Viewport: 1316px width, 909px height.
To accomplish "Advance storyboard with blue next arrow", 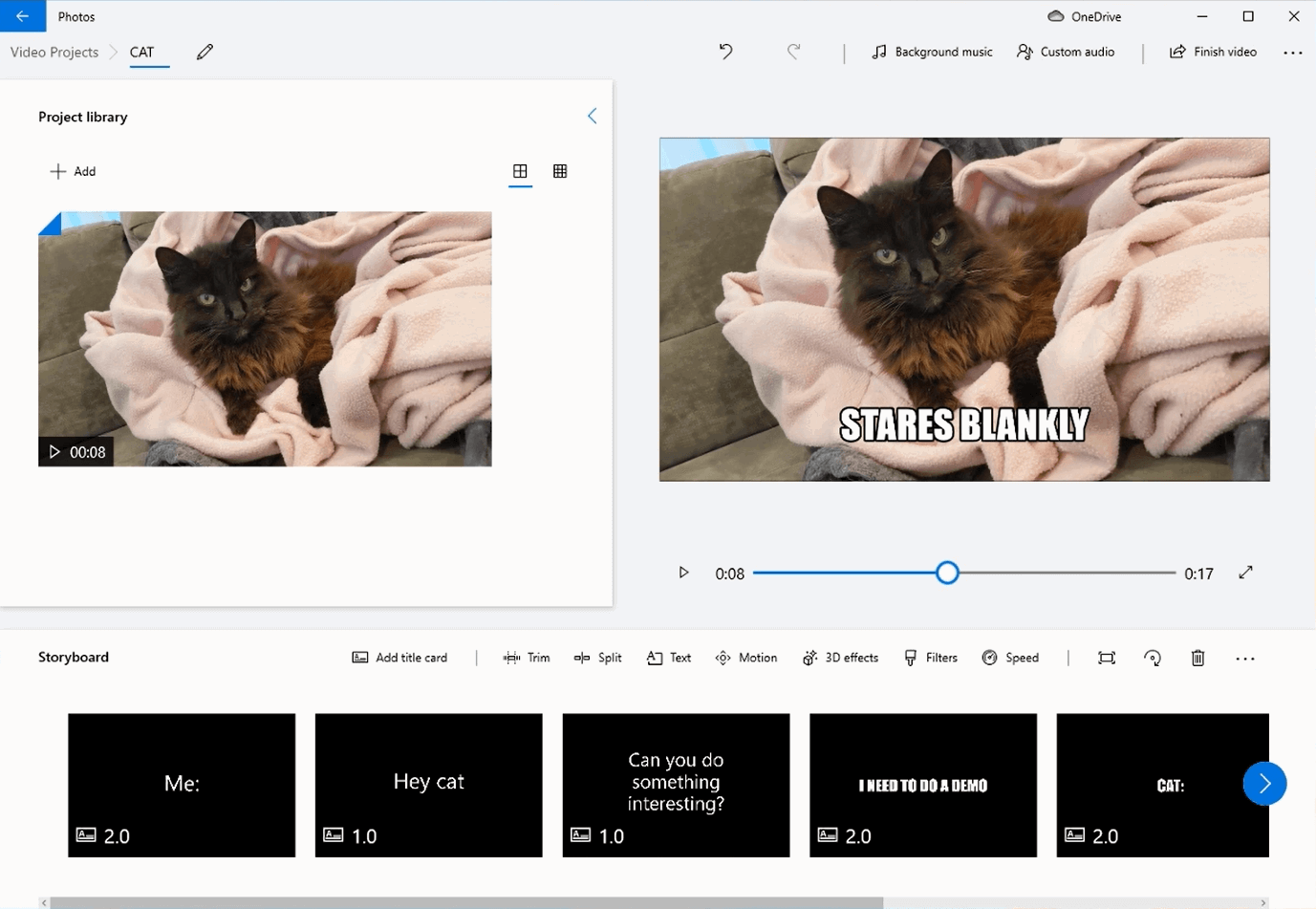I will point(1264,784).
